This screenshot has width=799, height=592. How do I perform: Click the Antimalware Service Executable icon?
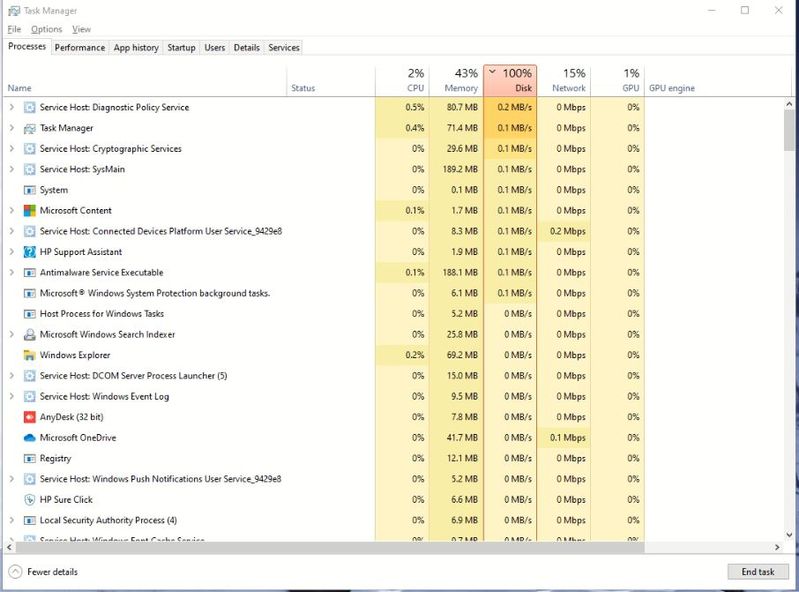30,273
